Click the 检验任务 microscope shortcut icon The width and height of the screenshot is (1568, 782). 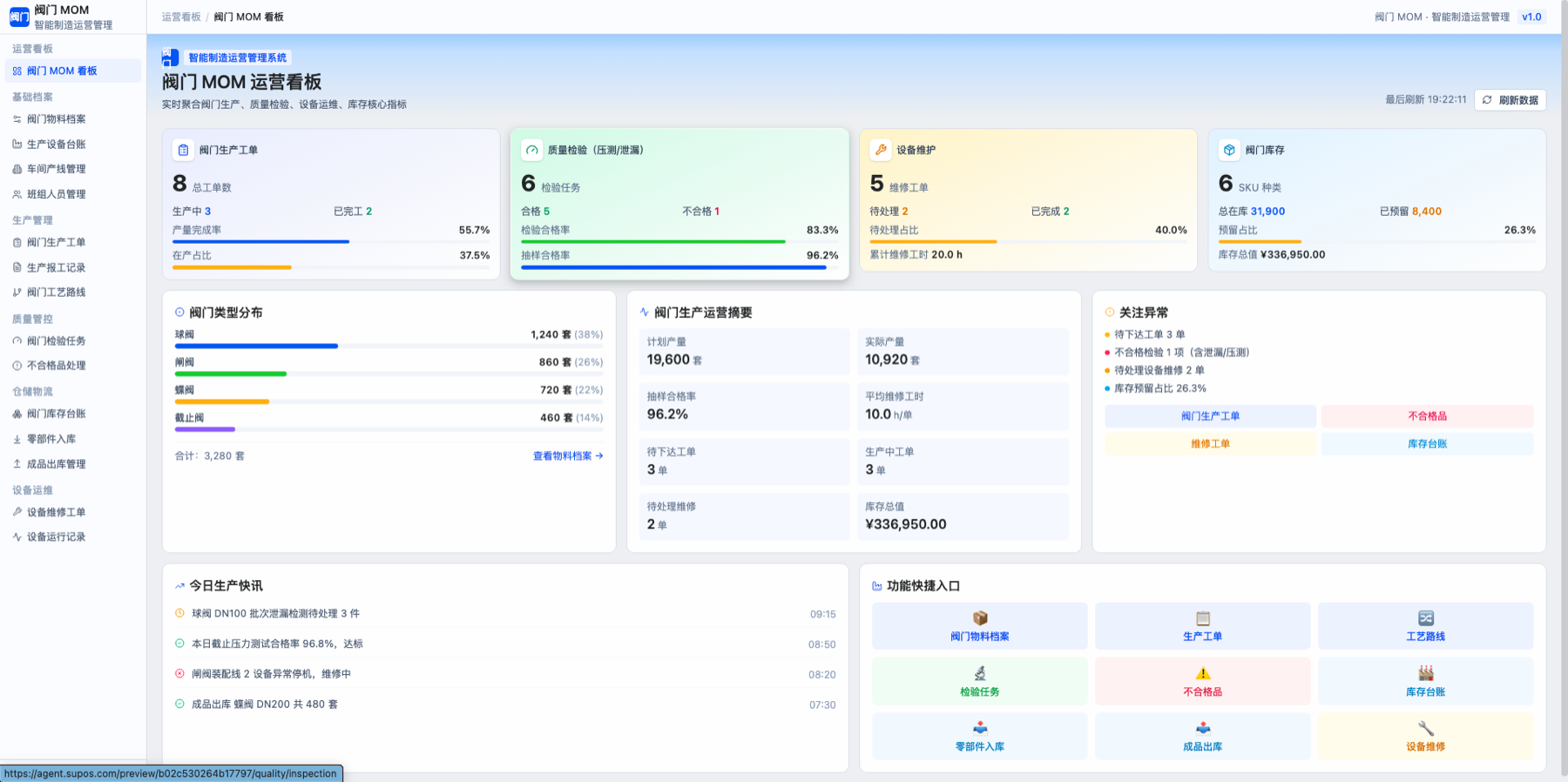[980, 673]
